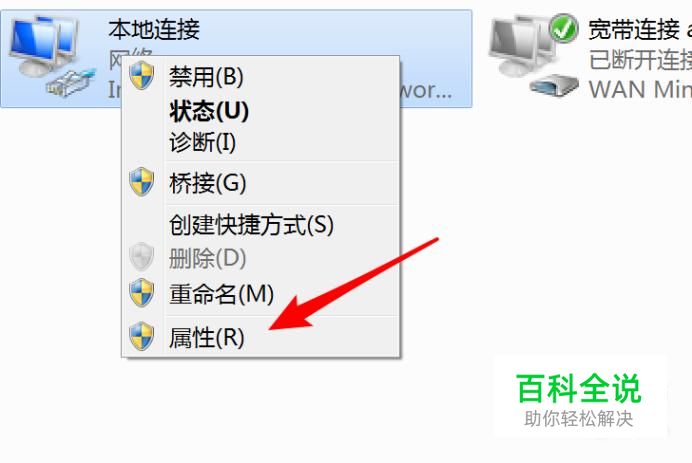Click the 本地连接 title text
The width and height of the screenshot is (692, 463).
[154, 30]
